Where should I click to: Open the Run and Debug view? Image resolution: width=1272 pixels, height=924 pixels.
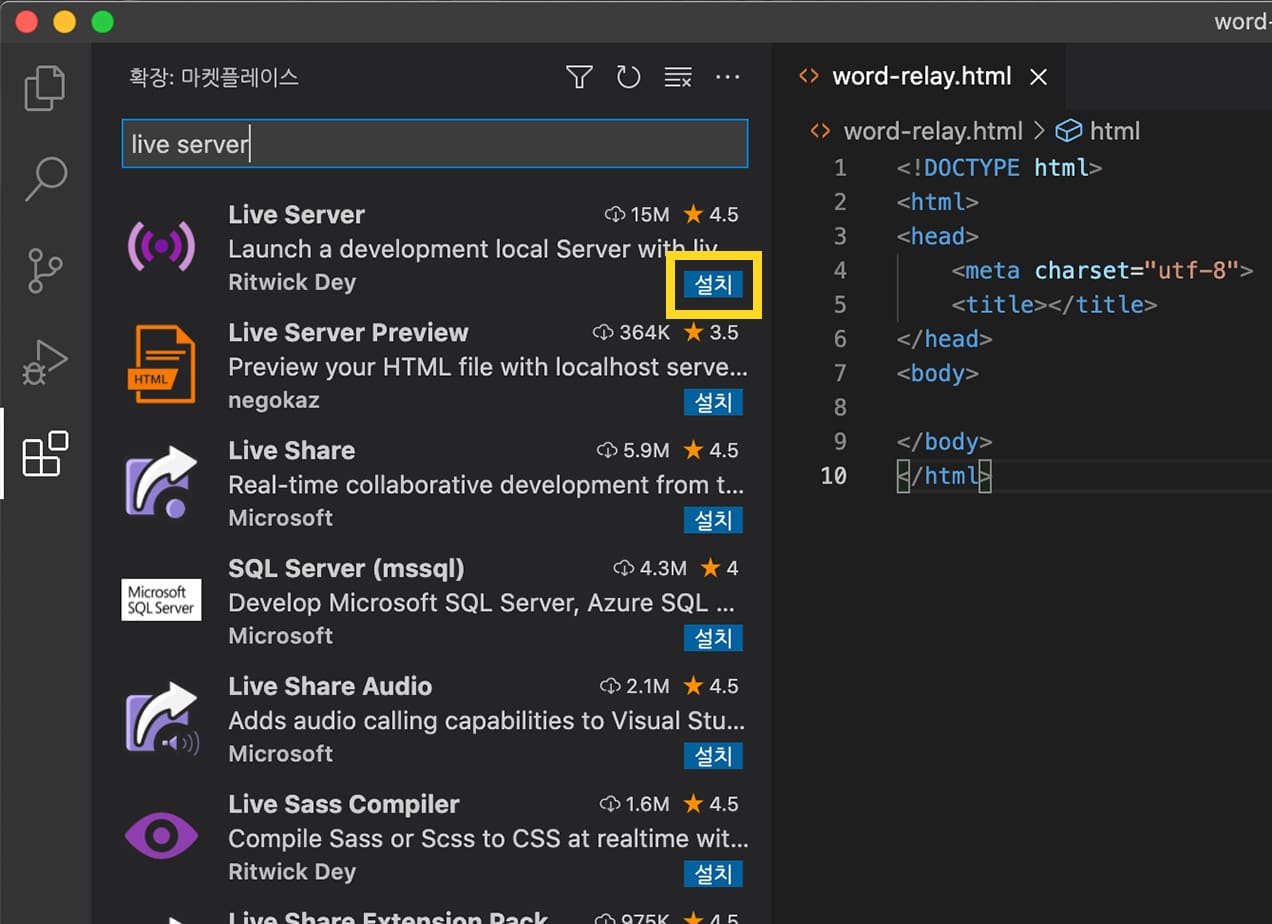pos(44,362)
